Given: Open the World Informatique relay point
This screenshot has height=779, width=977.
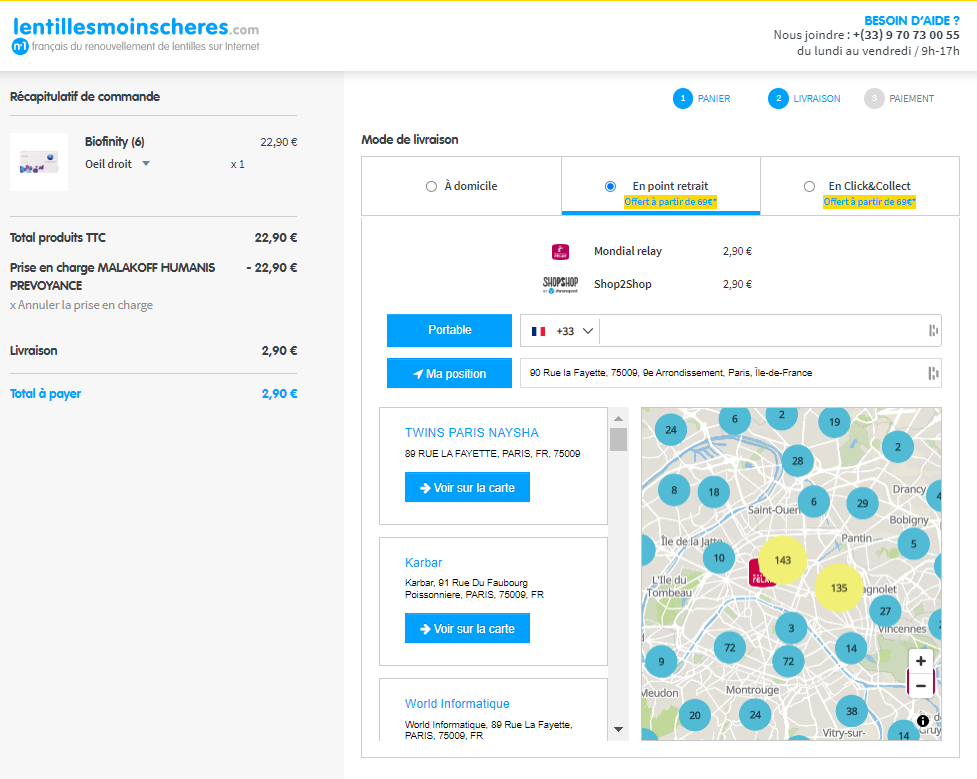Looking at the screenshot, I should click(457, 704).
